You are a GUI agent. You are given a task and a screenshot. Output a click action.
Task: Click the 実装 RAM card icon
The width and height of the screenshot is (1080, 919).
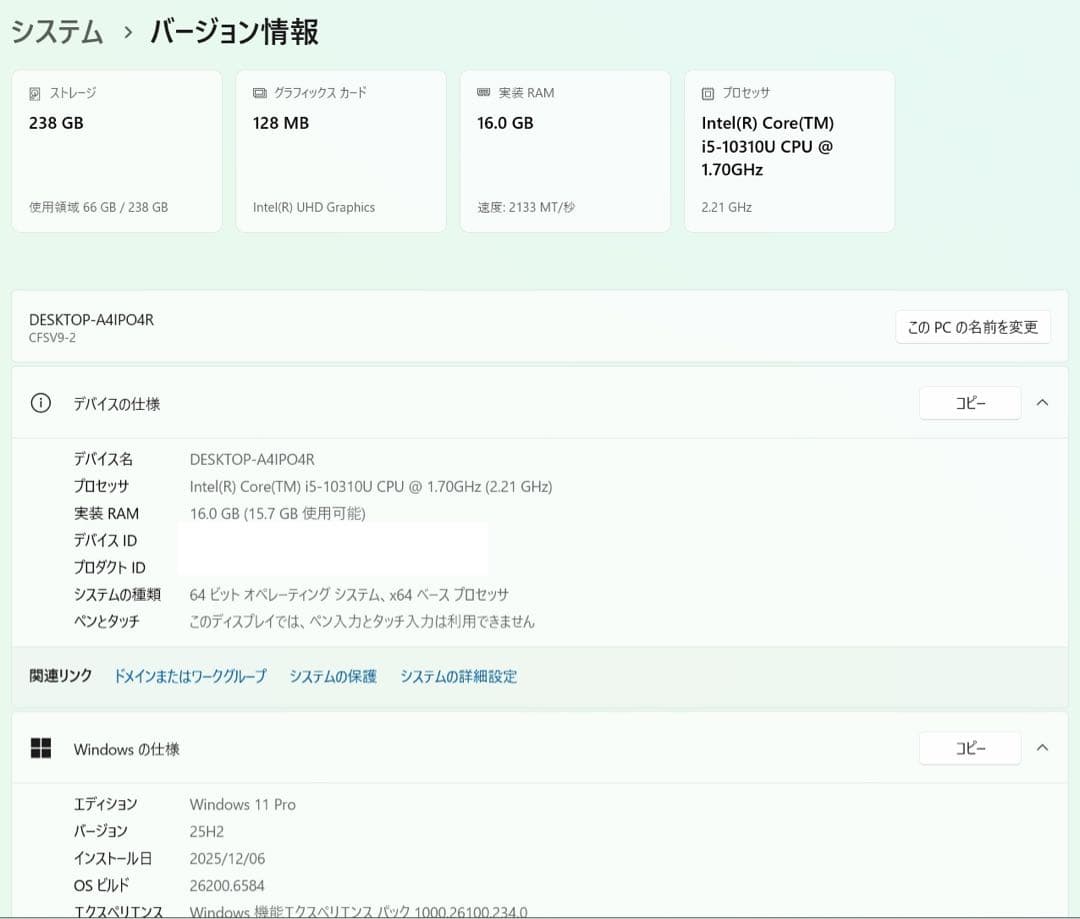tap(483, 92)
